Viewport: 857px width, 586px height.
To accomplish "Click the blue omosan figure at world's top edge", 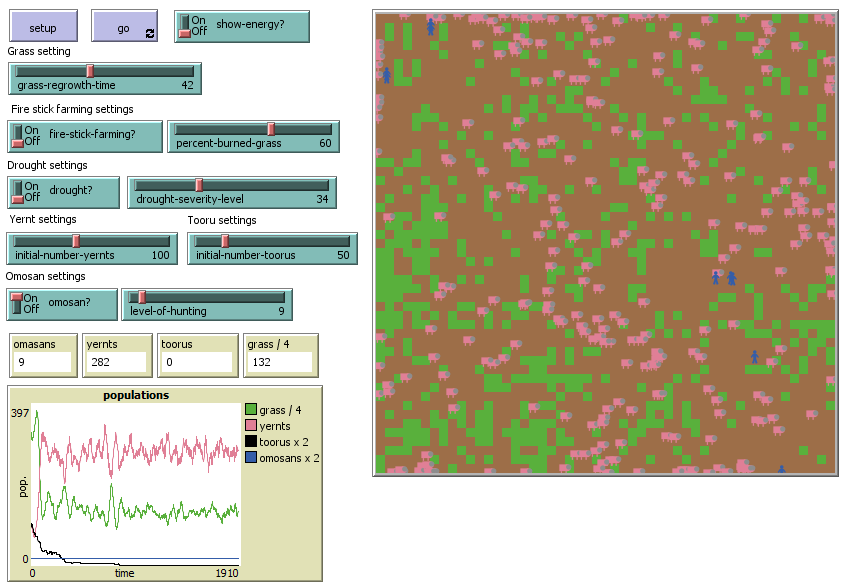I will pyautogui.click(x=431, y=26).
